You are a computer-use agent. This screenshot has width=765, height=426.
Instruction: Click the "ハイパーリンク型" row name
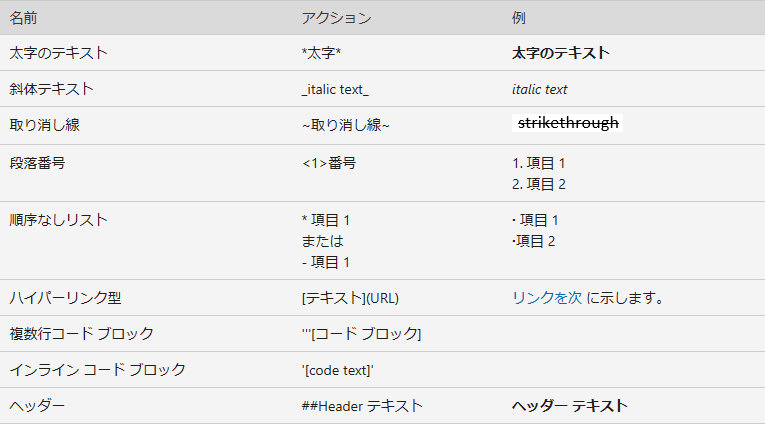coord(65,297)
